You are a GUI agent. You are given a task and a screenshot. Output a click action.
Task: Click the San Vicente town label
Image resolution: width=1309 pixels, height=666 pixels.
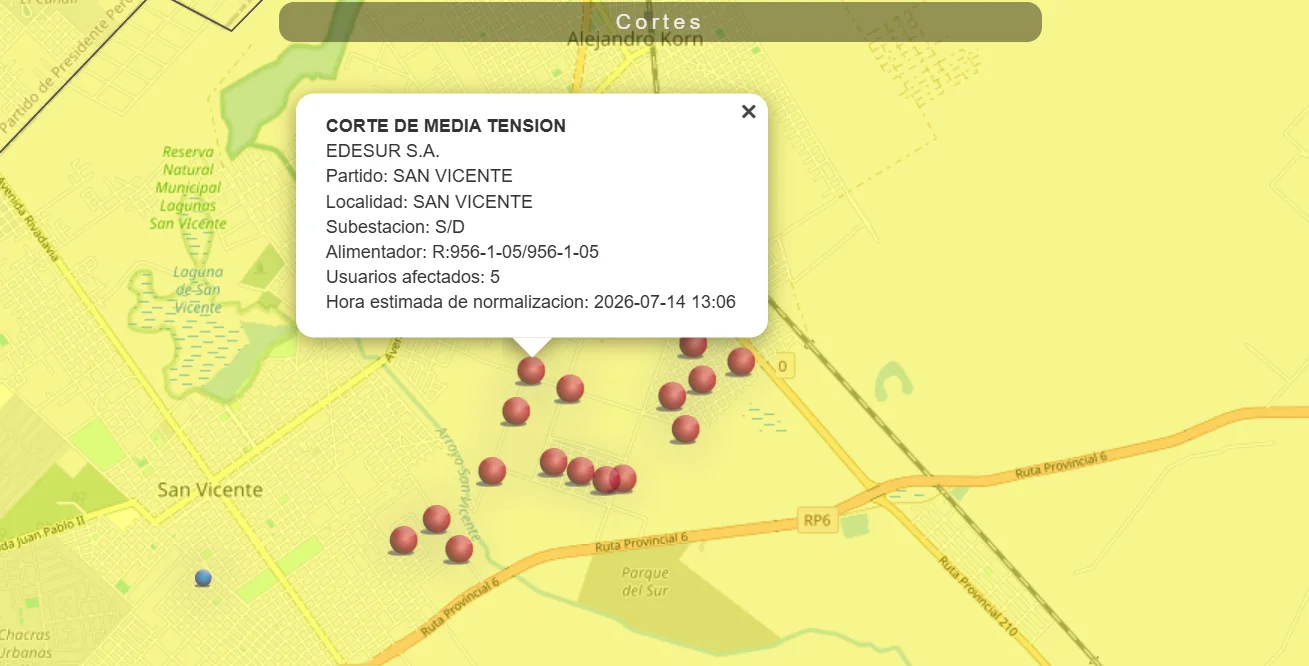pos(210,490)
